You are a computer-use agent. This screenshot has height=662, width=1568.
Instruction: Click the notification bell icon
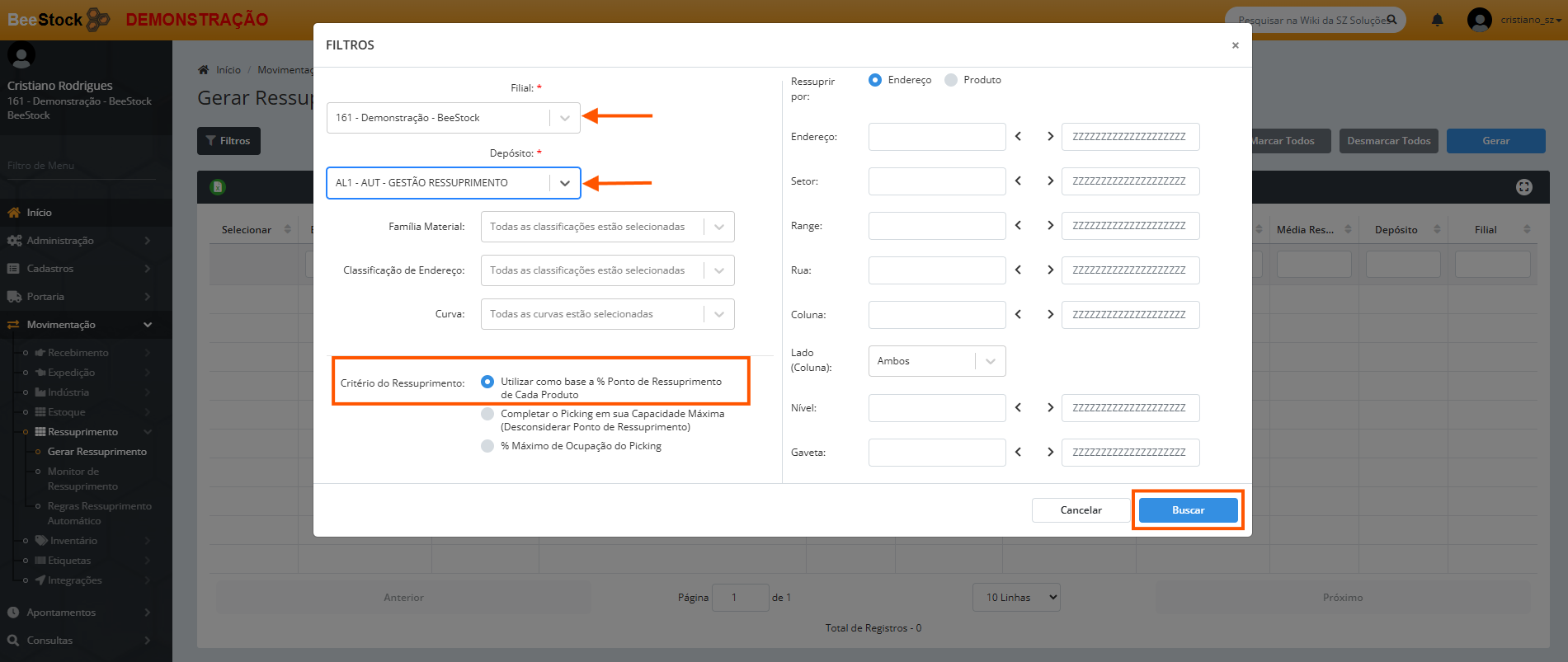(x=1437, y=20)
